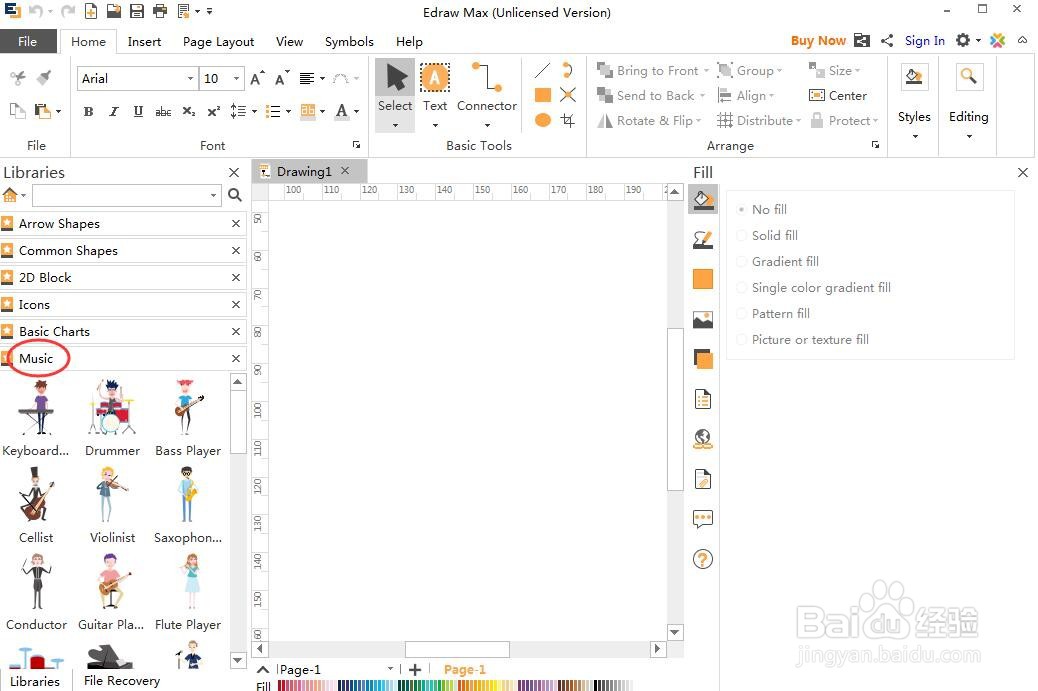Screen dimensions: 1038x691
Task: Select the Pattern fill option
Action: (773, 313)
